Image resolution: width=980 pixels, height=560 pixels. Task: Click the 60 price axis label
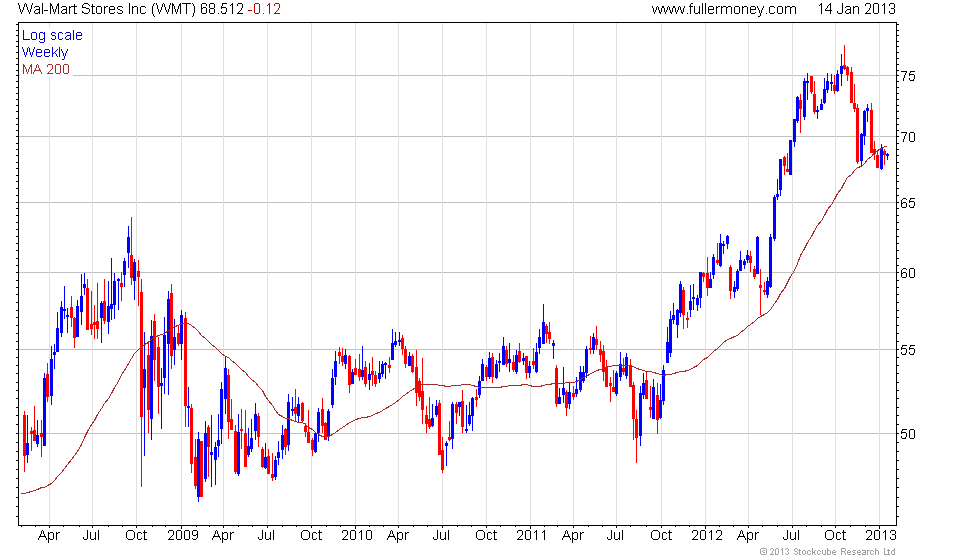(908, 273)
